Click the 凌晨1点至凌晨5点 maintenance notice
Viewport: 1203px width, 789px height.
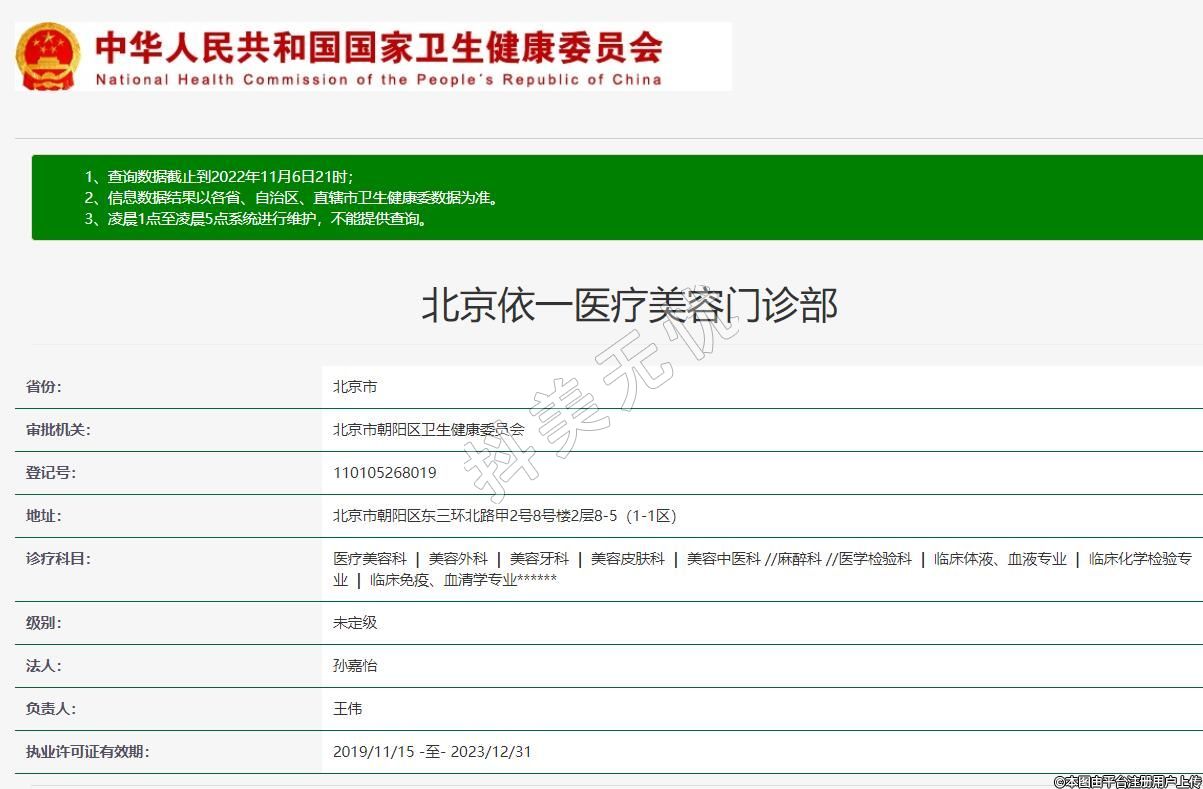coord(256,219)
